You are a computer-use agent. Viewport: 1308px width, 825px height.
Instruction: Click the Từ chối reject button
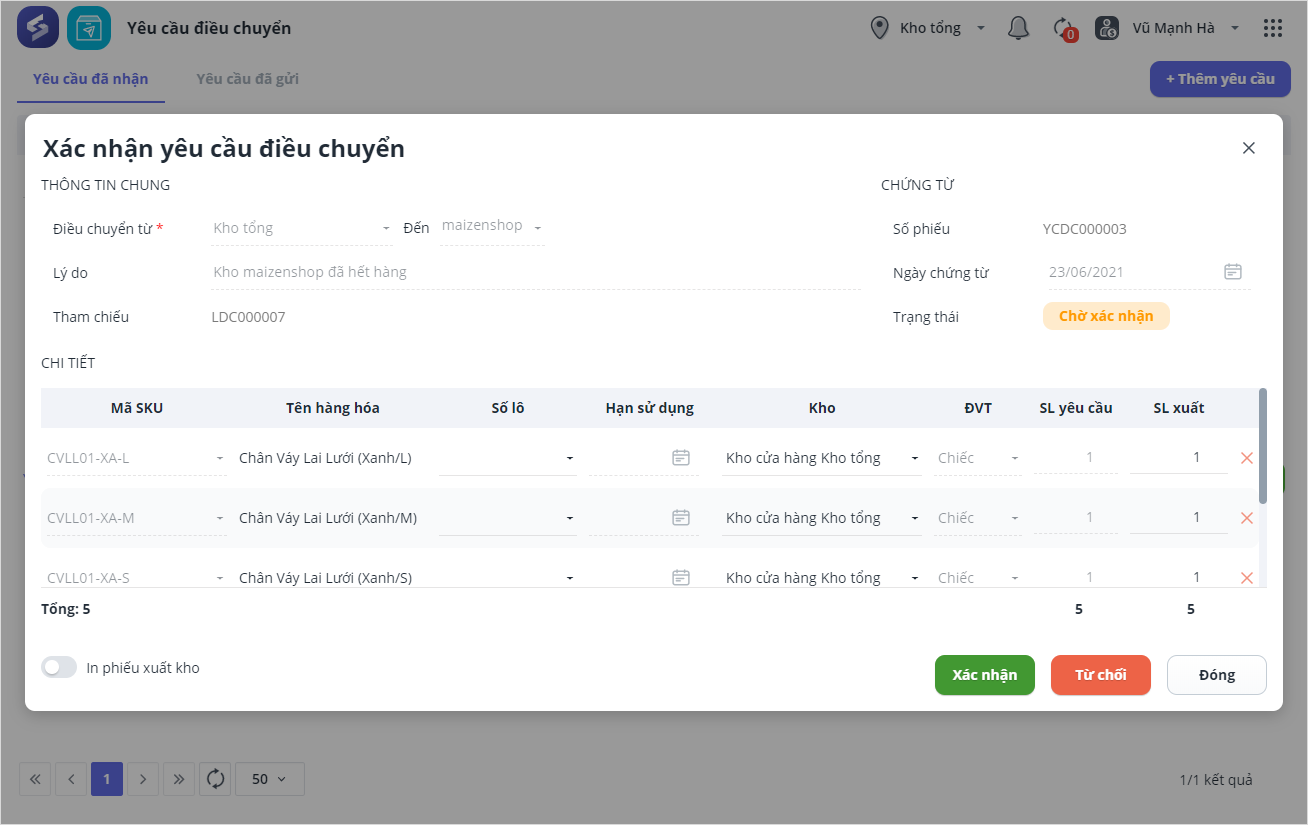1100,675
